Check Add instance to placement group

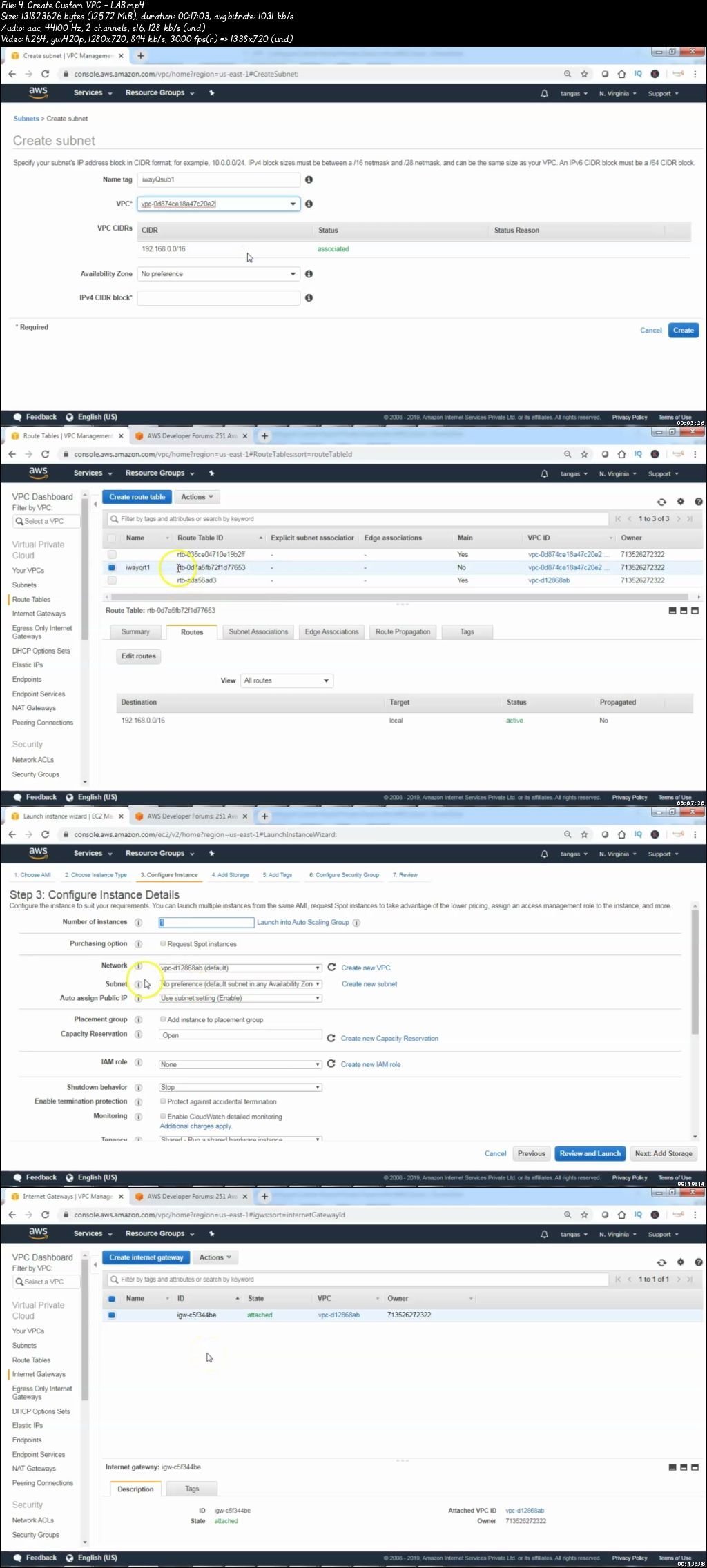[163, 1019]
